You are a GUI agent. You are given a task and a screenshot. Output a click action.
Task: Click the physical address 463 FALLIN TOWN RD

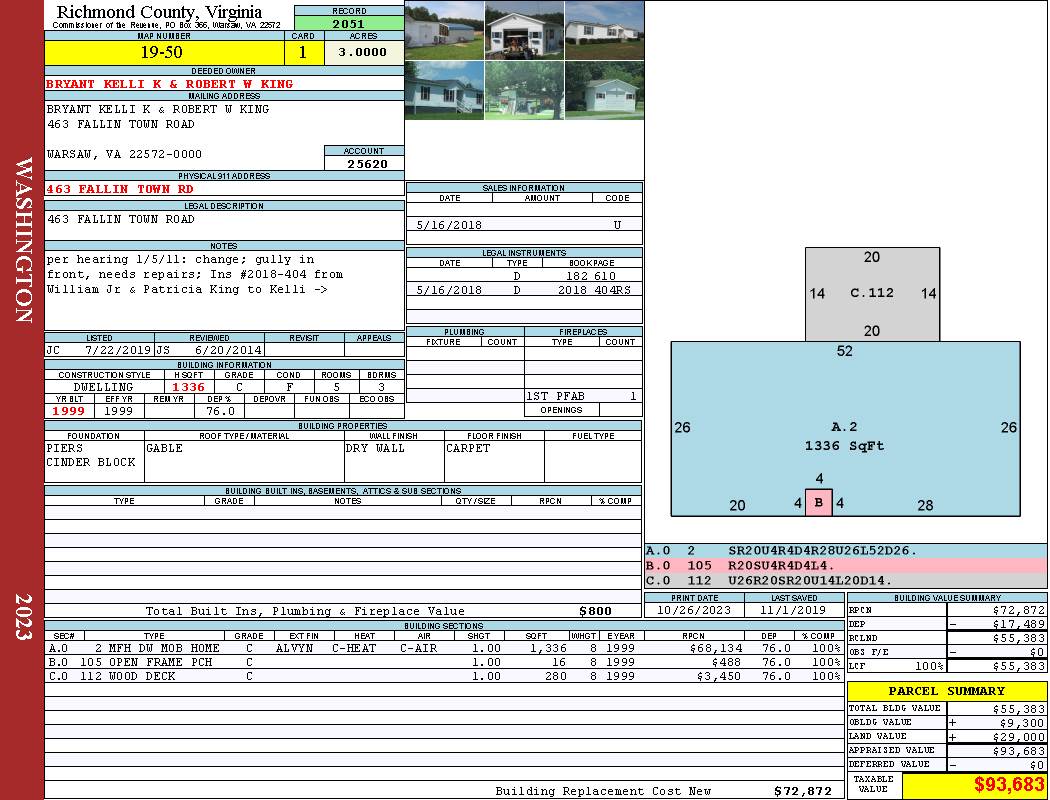[120, 189]
